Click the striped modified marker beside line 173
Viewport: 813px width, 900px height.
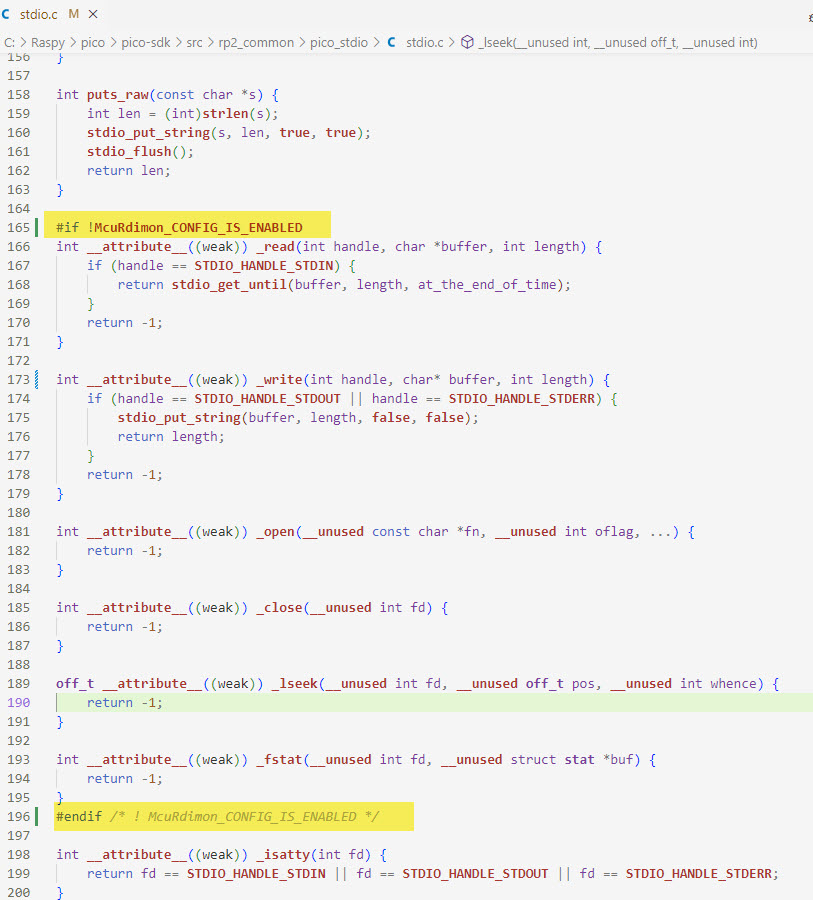click(x=37, y=379)
